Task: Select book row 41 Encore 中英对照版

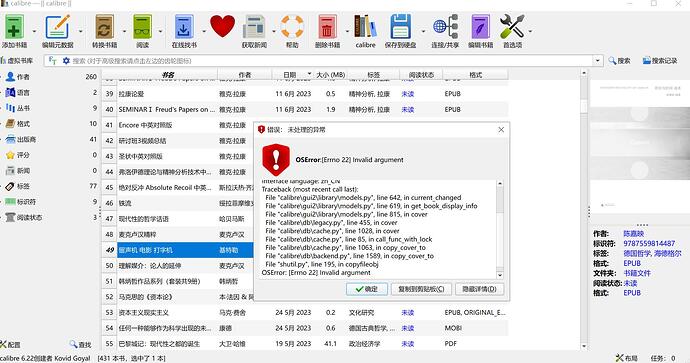Action: (178, 125)
